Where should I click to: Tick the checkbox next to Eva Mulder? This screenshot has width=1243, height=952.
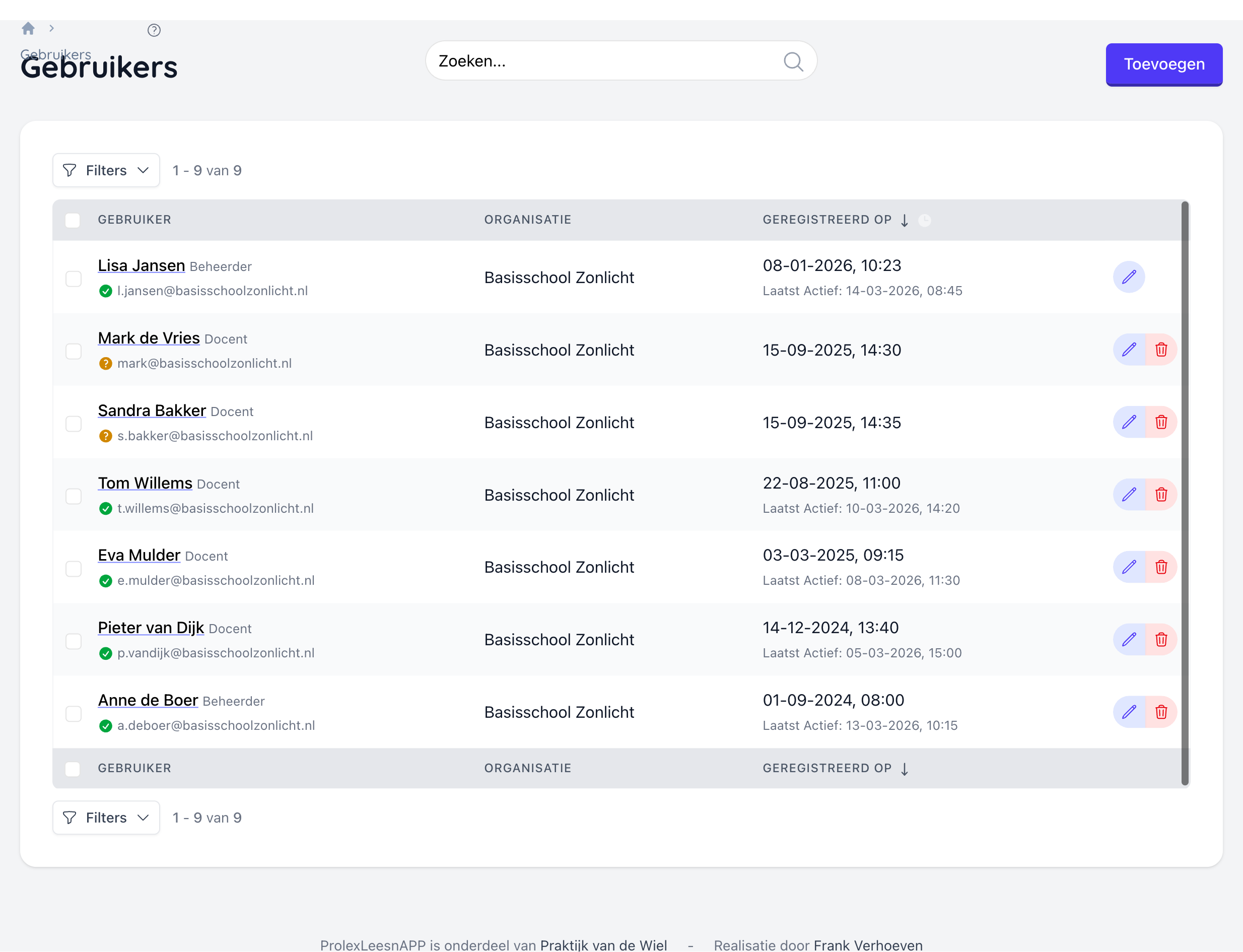pos(74,568)
